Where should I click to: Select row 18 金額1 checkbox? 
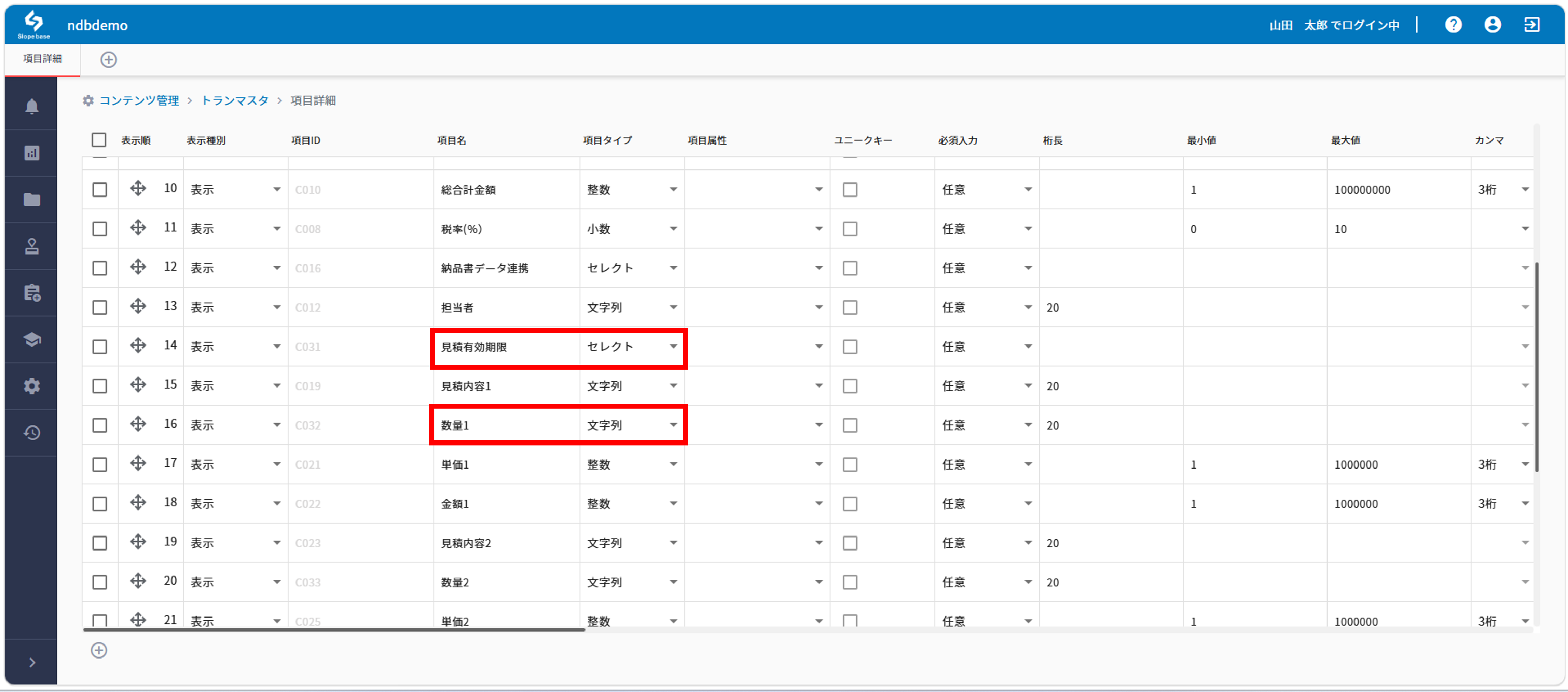click(99, 504)
